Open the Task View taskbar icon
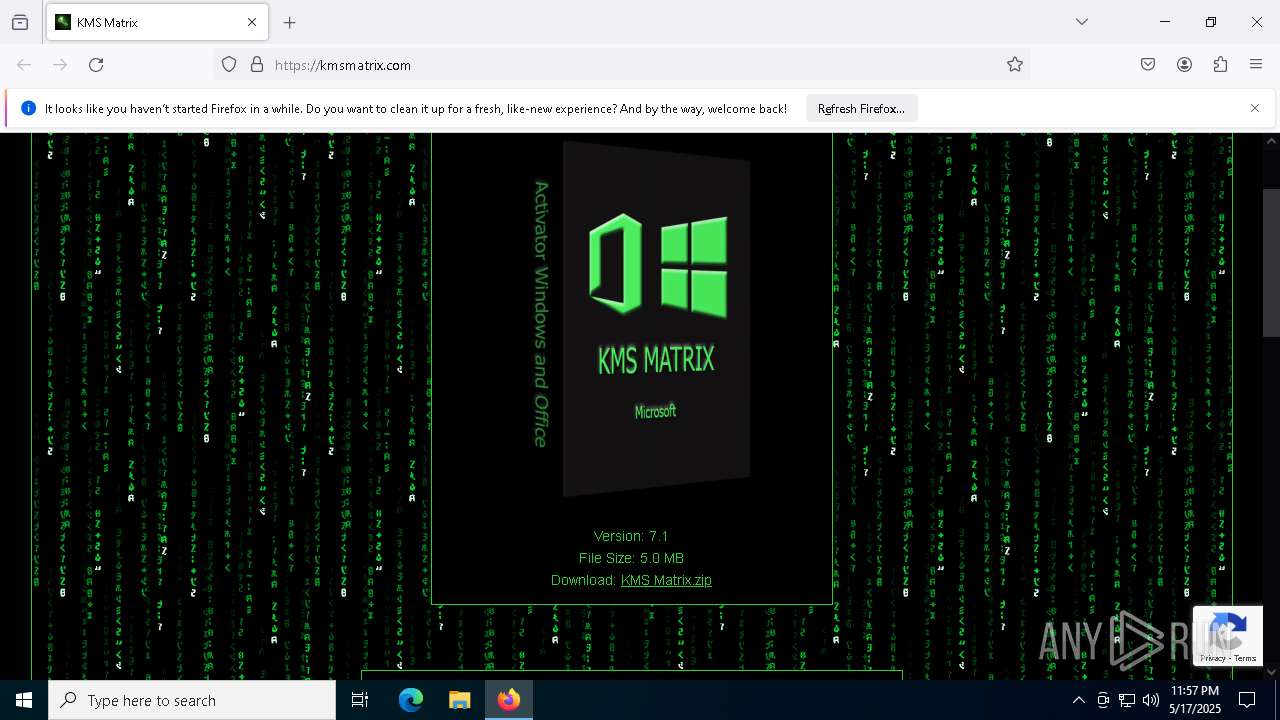This screenshot has width=1280, height=720. [360, 700]
